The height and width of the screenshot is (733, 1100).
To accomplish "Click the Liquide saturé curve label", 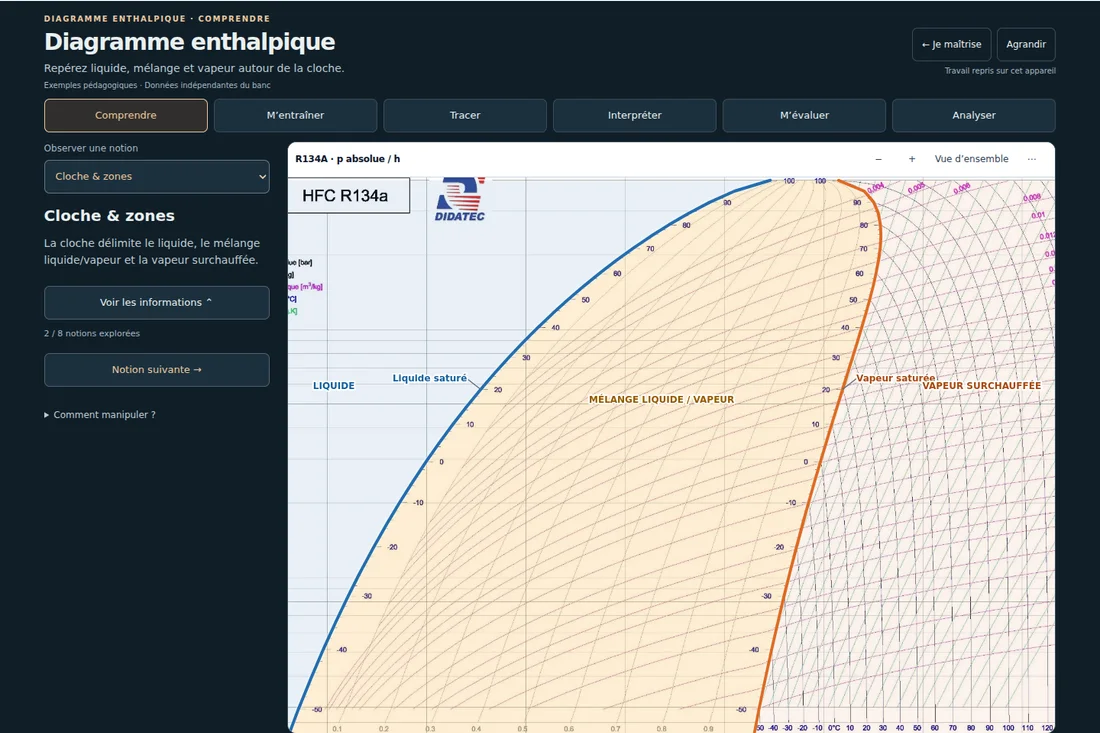I will click(429, 378).
